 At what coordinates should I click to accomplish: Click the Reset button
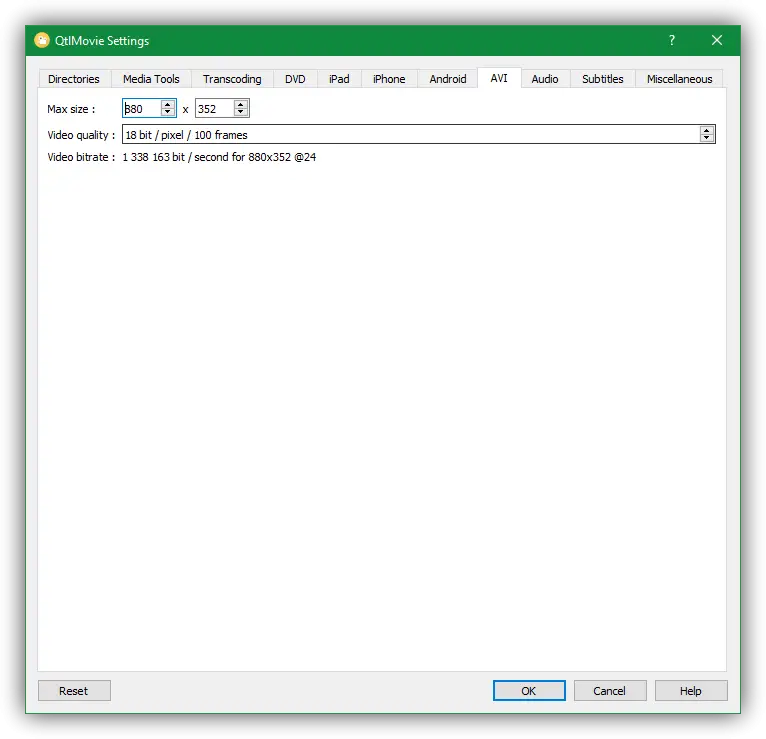pos(74,691)
